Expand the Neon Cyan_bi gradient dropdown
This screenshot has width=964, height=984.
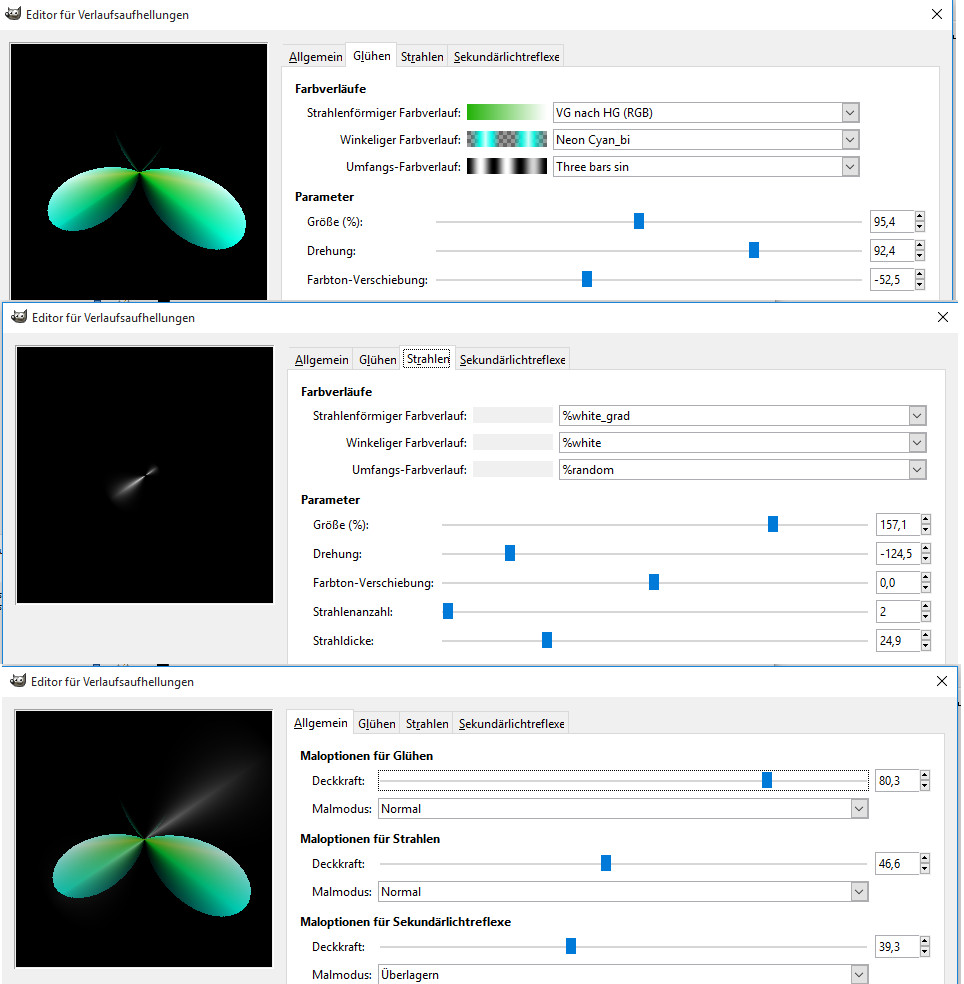coord(850,139)
